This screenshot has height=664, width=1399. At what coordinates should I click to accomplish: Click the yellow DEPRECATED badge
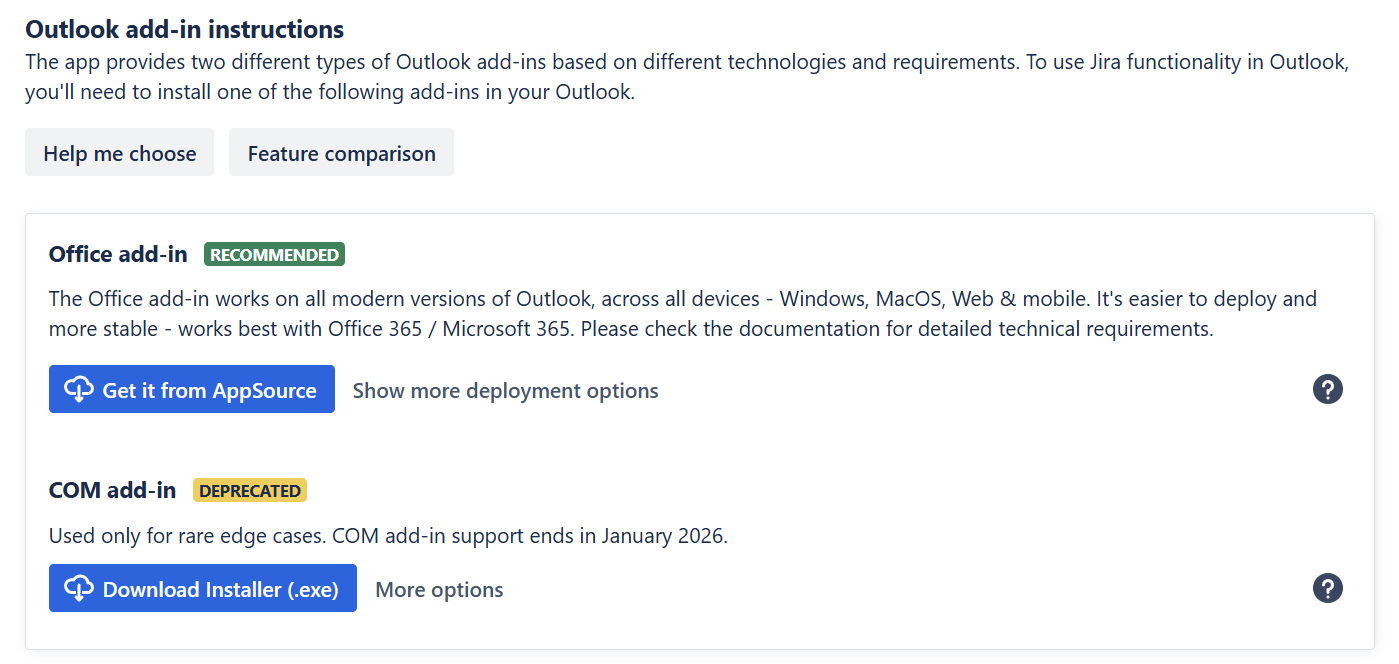click(x=249, y=491)
